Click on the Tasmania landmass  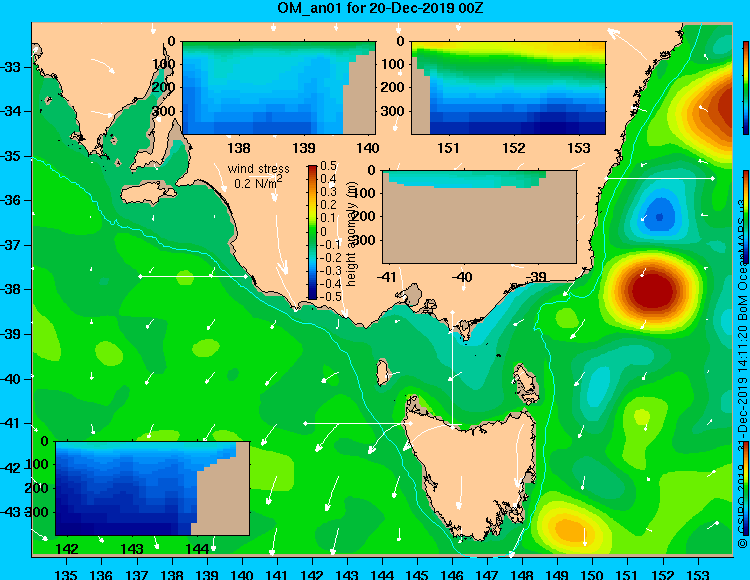(471, 473)
